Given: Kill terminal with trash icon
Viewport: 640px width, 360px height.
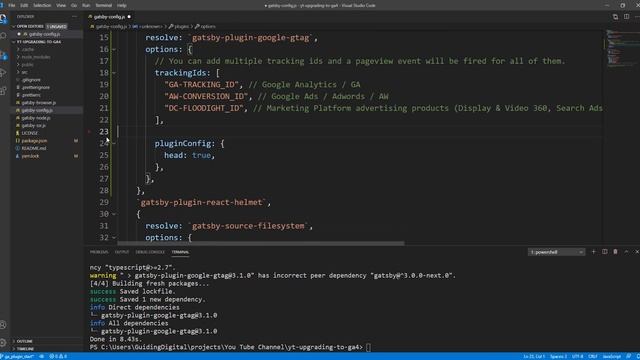Looking at the screenshot, I should (616, 252).
